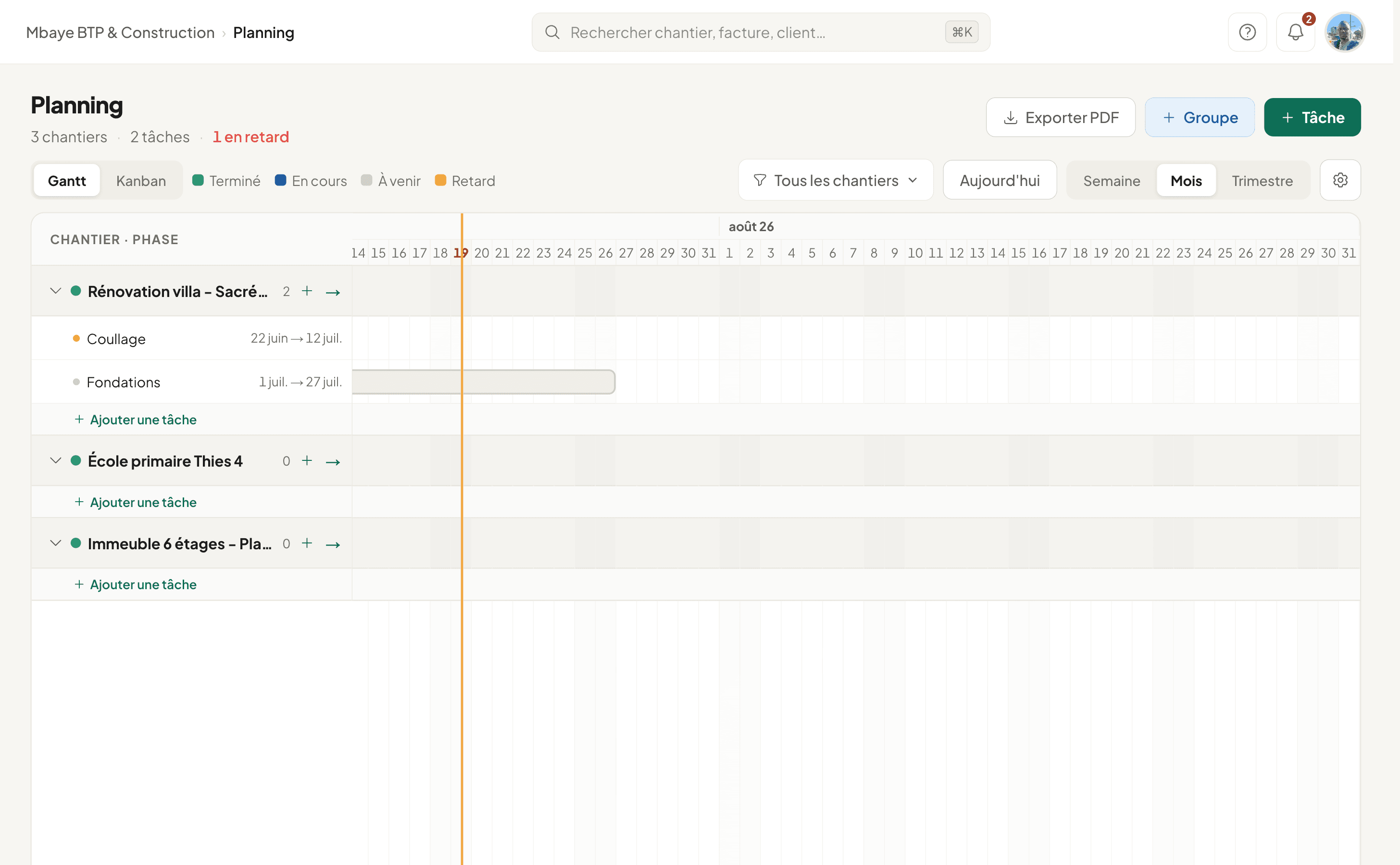The width and height of the screenshot is (1400, 865).
Task: Open notifications bell with badge
Action: (x=1295, y=32)
